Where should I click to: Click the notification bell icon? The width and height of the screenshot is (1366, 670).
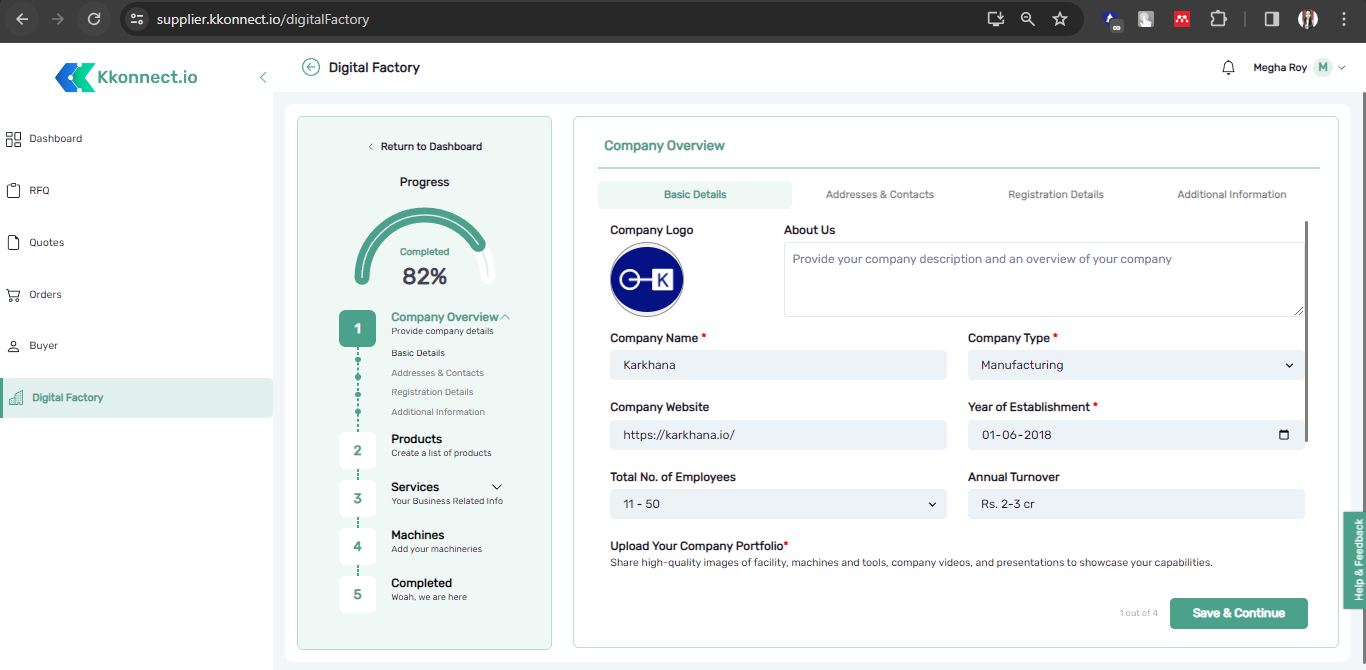pos(1228,68)
